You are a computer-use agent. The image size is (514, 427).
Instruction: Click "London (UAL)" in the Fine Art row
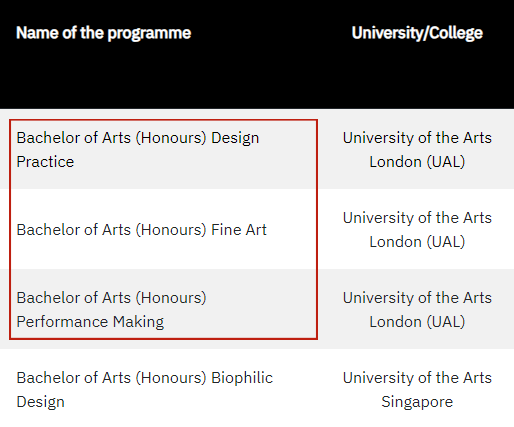tap(417, 242)
